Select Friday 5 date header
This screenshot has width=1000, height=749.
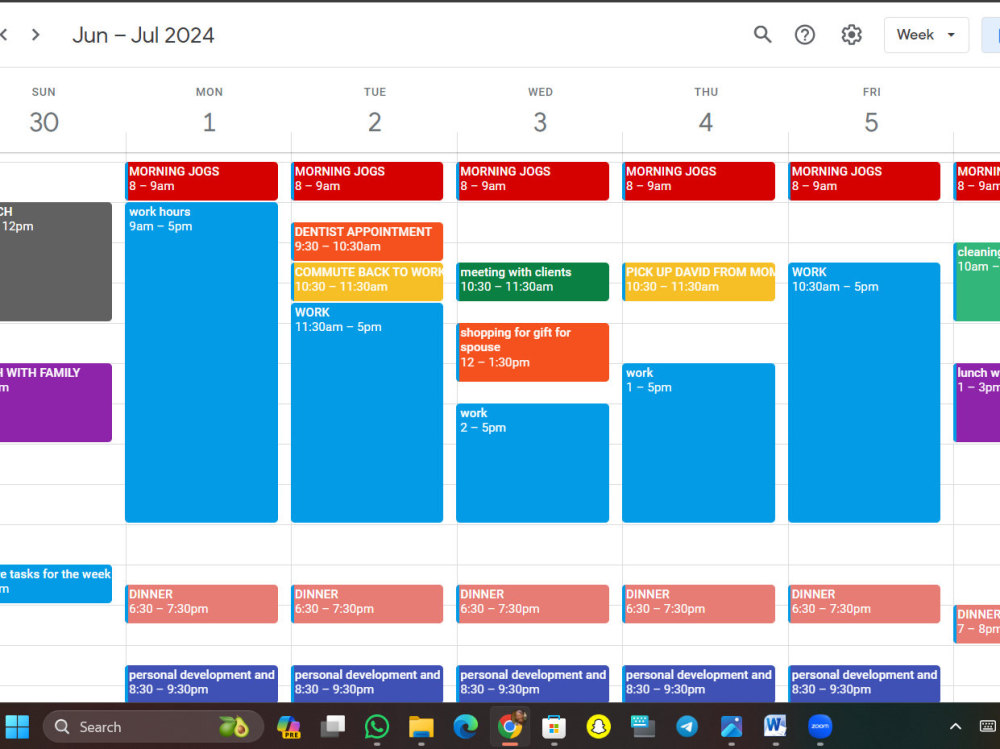(871, 121)
